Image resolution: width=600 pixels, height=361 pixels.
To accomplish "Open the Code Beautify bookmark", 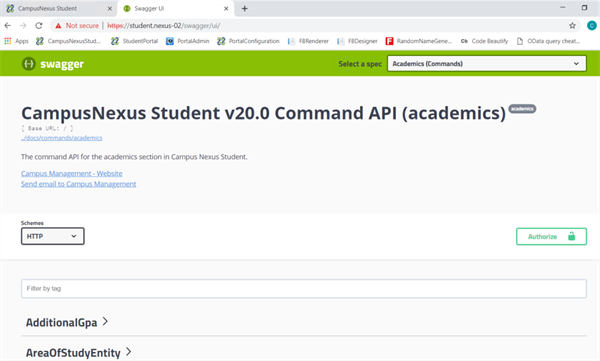I will pyautogui.click(x=484, y=41).
